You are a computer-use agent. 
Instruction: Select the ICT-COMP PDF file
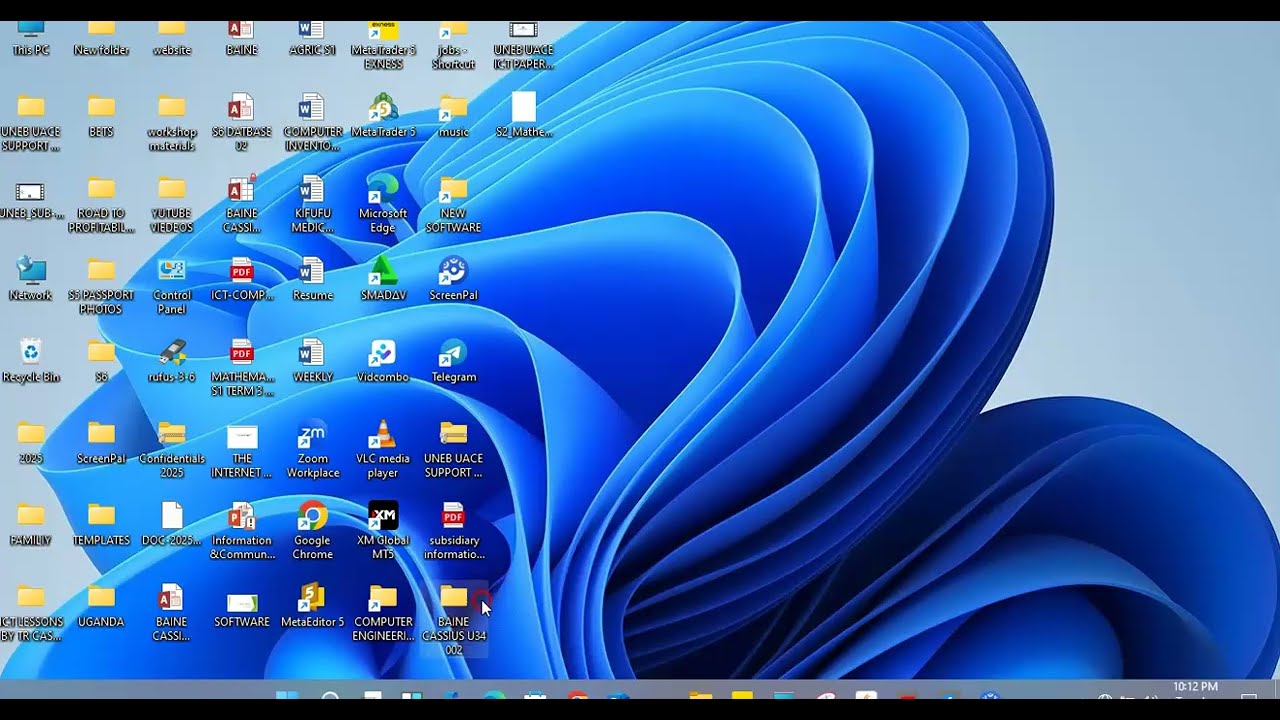click(x=242, y=279)
